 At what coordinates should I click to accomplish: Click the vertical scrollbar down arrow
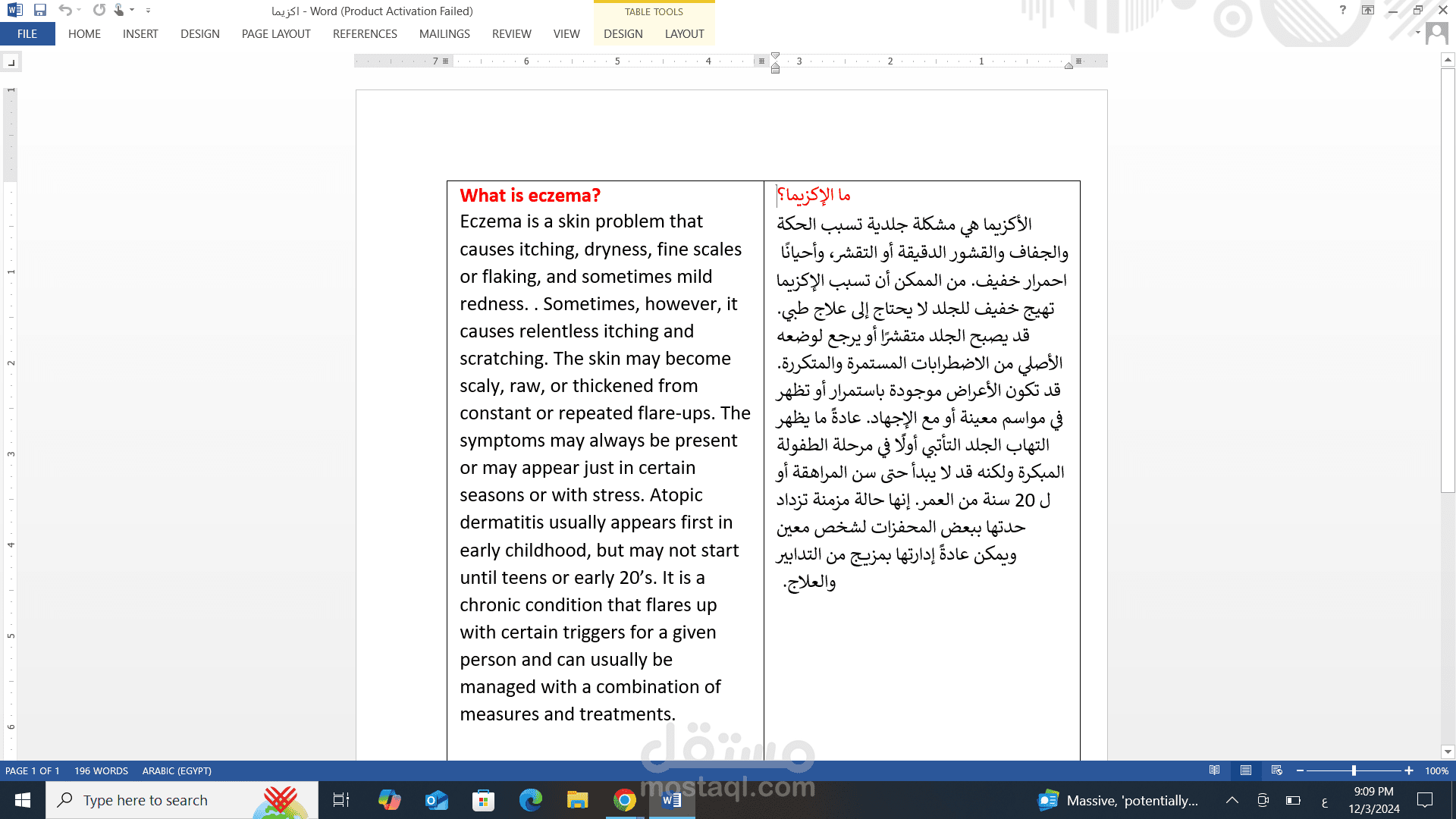coord(1448,752)
